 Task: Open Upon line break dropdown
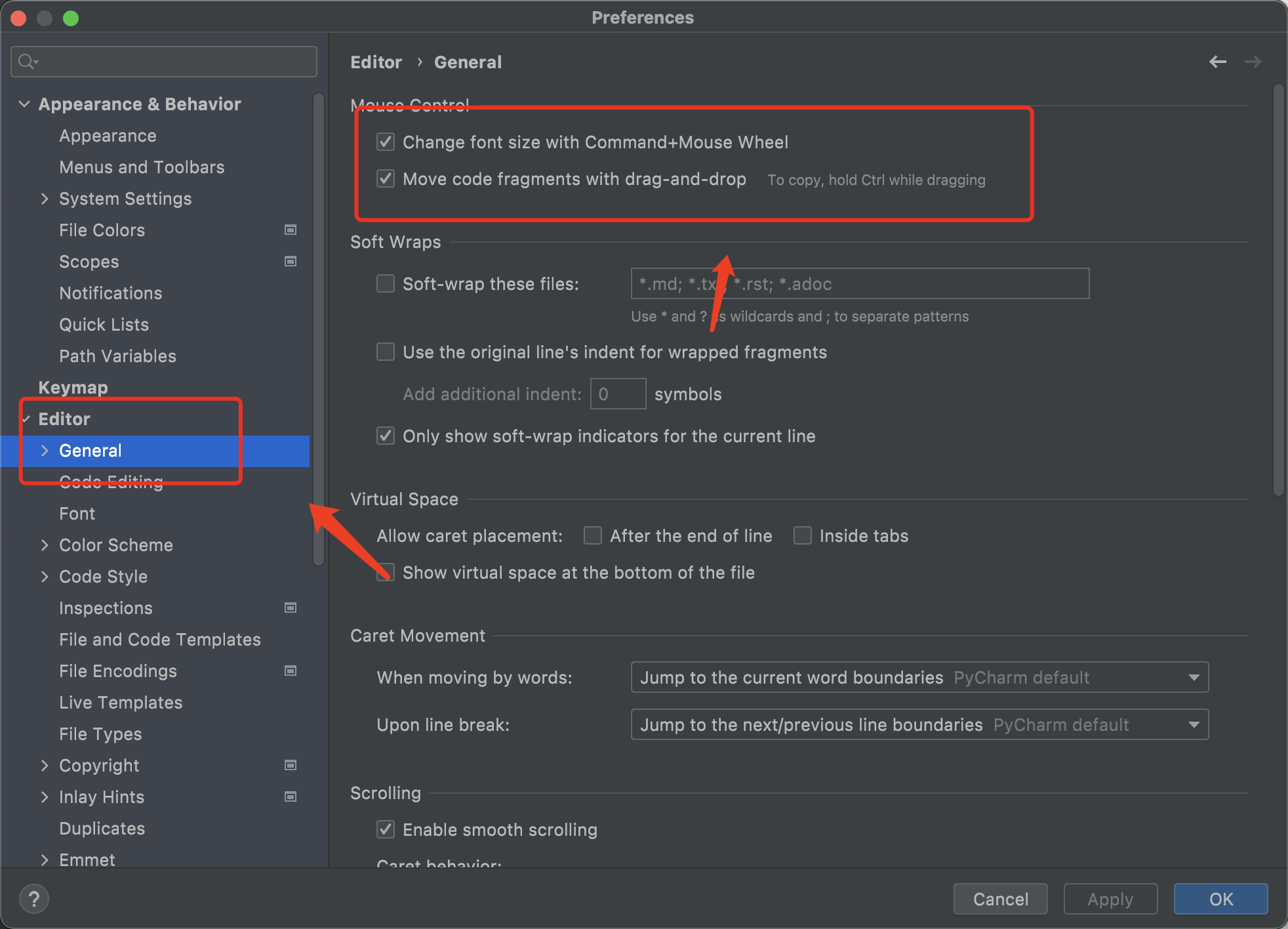click(x=919, y=724)
